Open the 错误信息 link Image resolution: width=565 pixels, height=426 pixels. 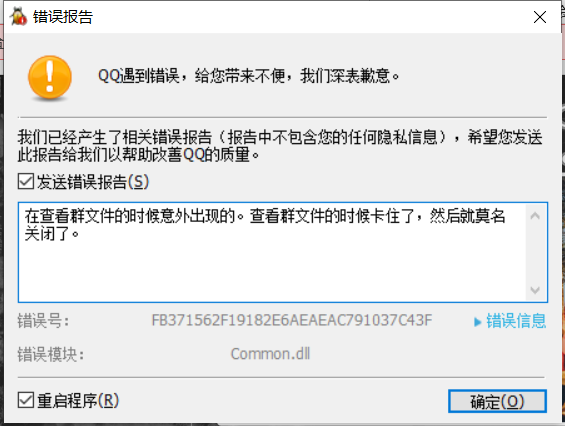(516, 320)
